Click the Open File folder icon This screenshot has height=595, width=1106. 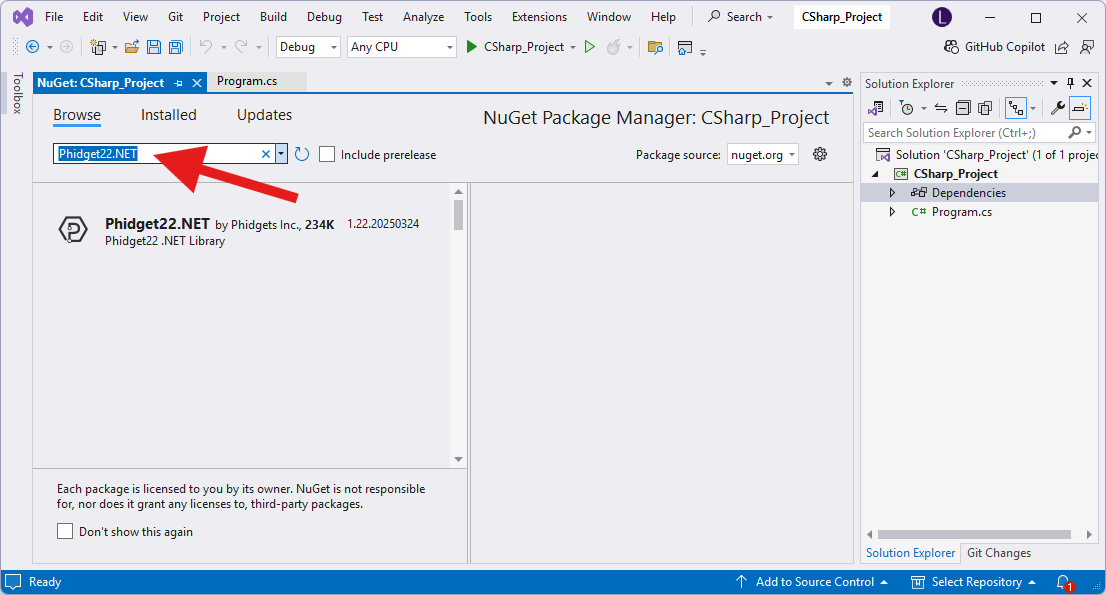tap(132, 47)
